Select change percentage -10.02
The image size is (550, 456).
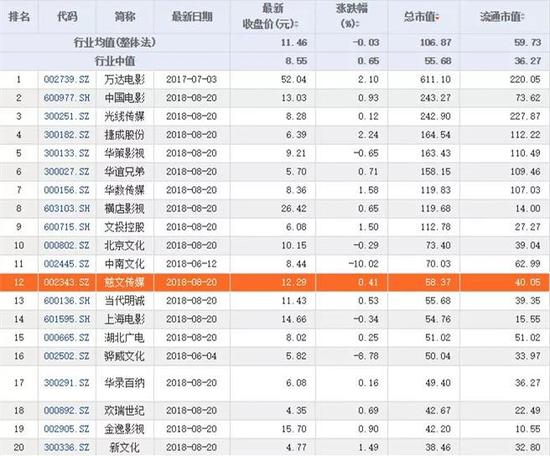coord(364,264)
